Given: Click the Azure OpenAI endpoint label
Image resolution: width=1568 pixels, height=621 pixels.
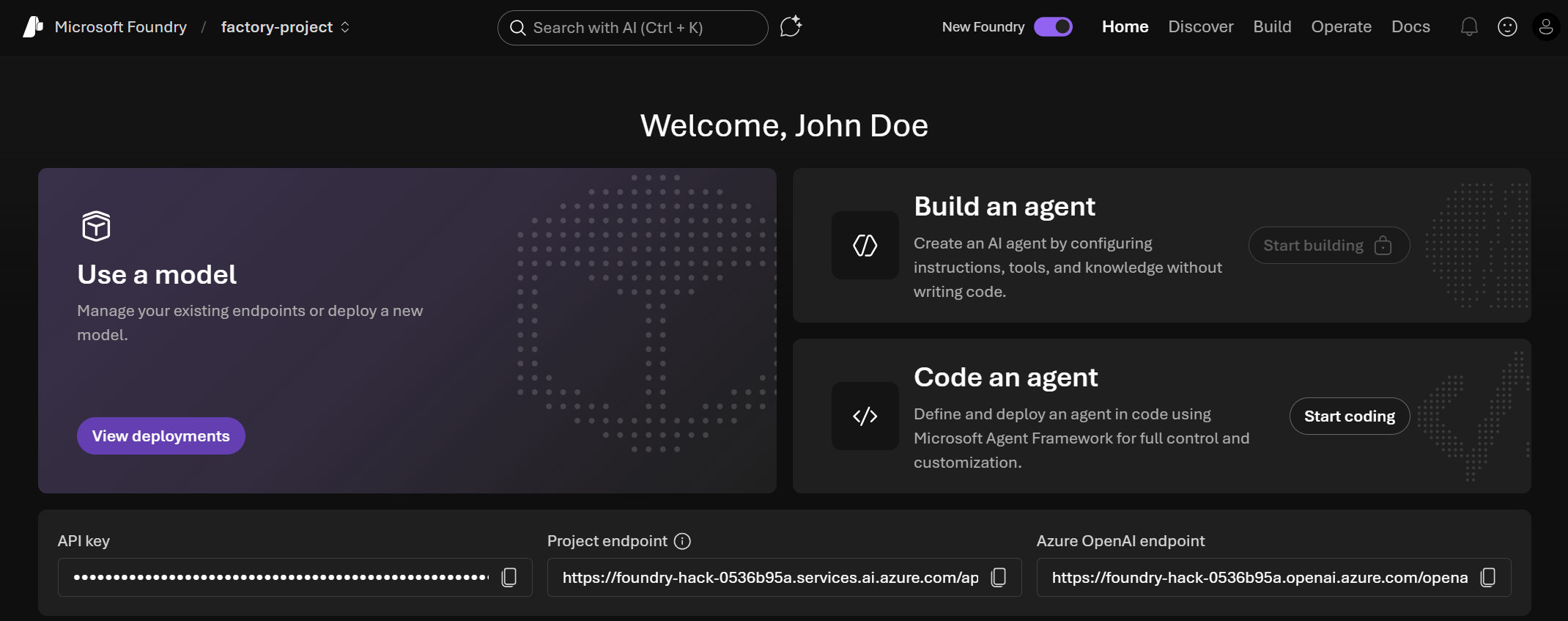Looking at the screenshot, I should click(x=1120, y=541).
